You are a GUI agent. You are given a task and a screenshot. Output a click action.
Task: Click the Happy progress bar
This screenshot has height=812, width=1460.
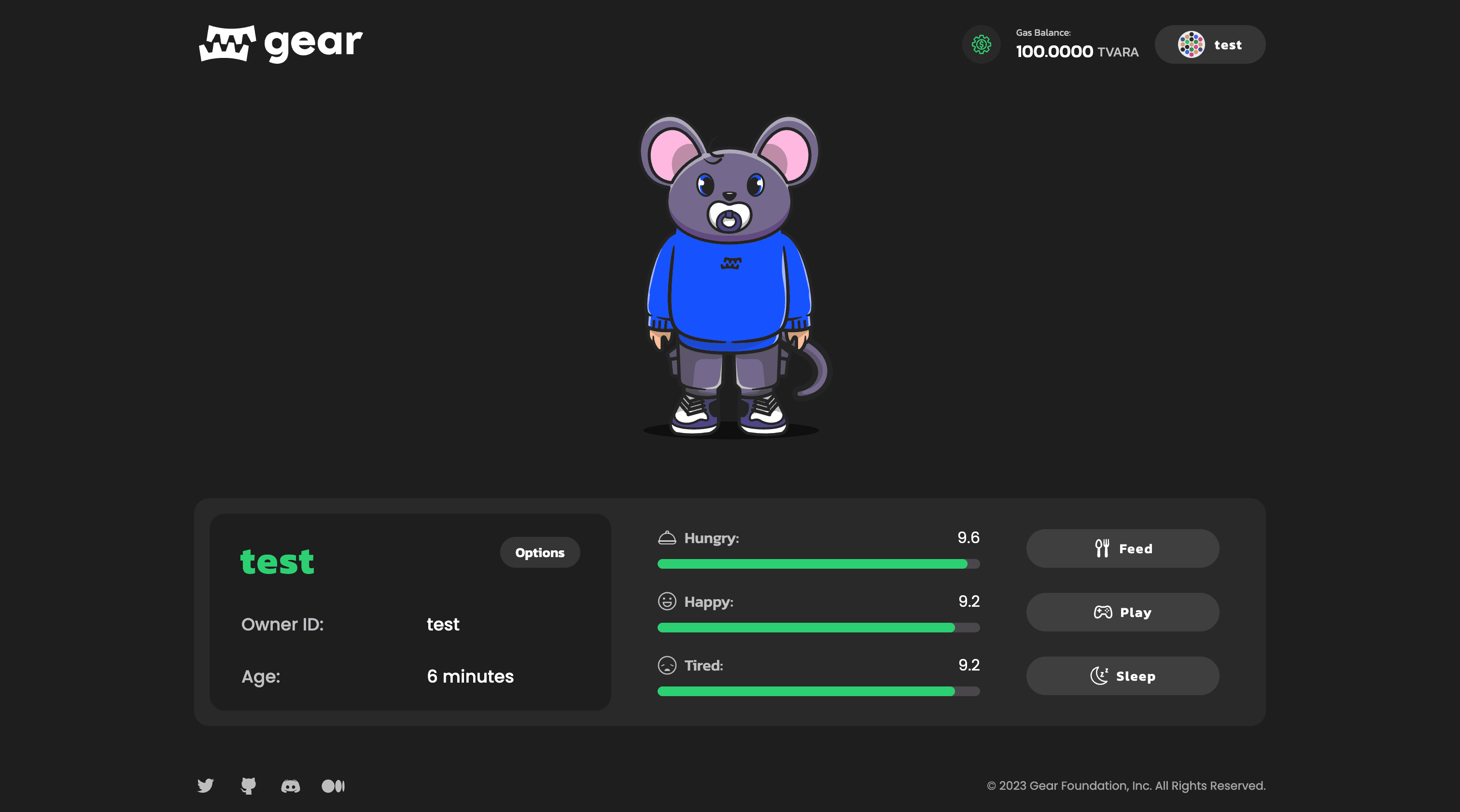click(x=818, y=628)
